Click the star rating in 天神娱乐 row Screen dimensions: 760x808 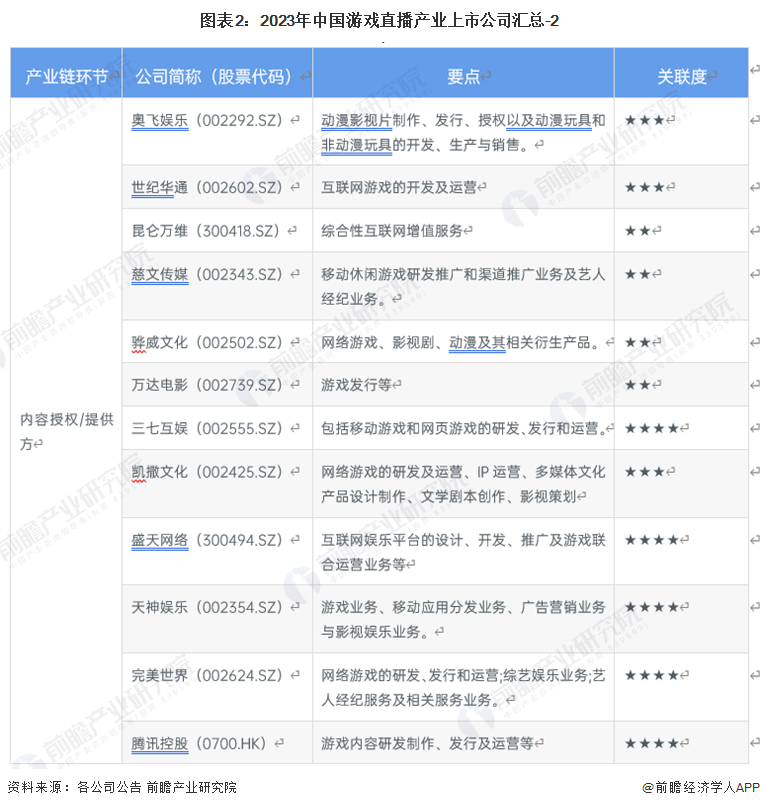652,607
